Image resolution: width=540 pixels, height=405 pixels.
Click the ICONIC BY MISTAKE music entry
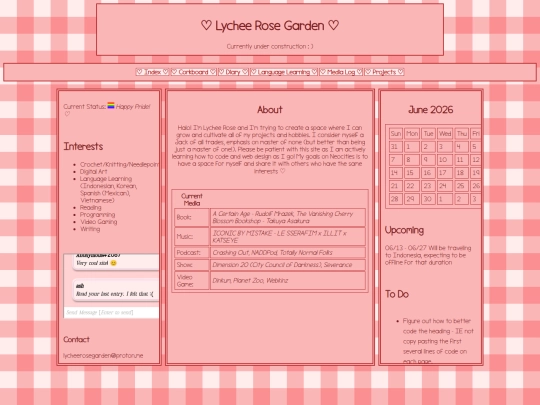pyautogui.click(x=288, y=237)
